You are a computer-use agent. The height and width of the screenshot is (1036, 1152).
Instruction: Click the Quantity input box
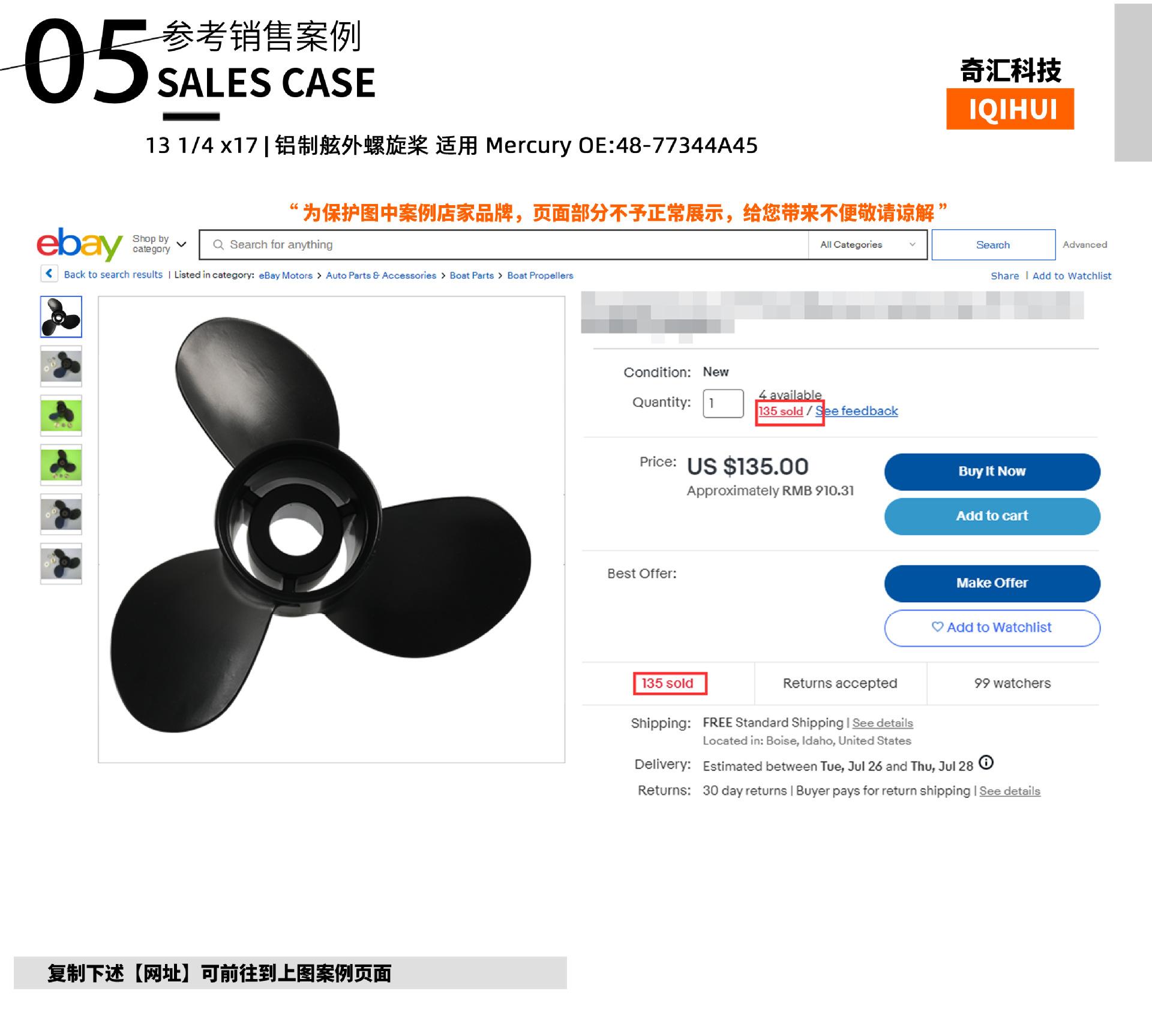pos(723,403)
